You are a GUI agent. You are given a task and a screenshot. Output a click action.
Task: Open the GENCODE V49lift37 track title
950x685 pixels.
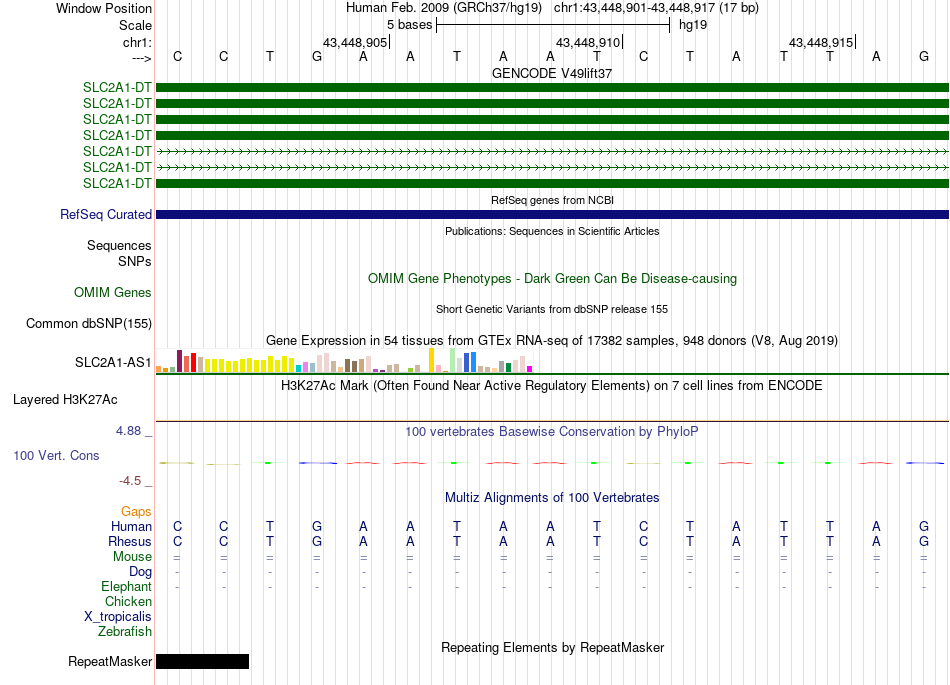(552, 73)
